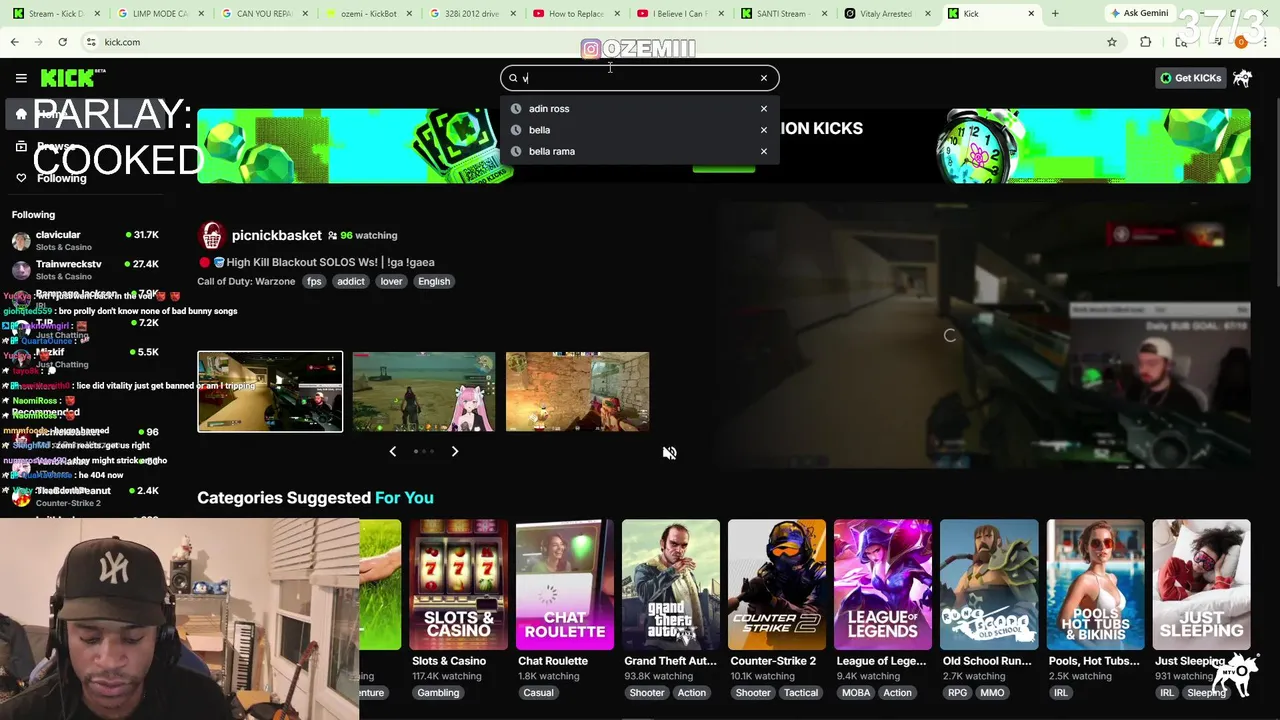1280x720 pixels.
Task: Open a new browser tab
Action: pos(1055,14)
